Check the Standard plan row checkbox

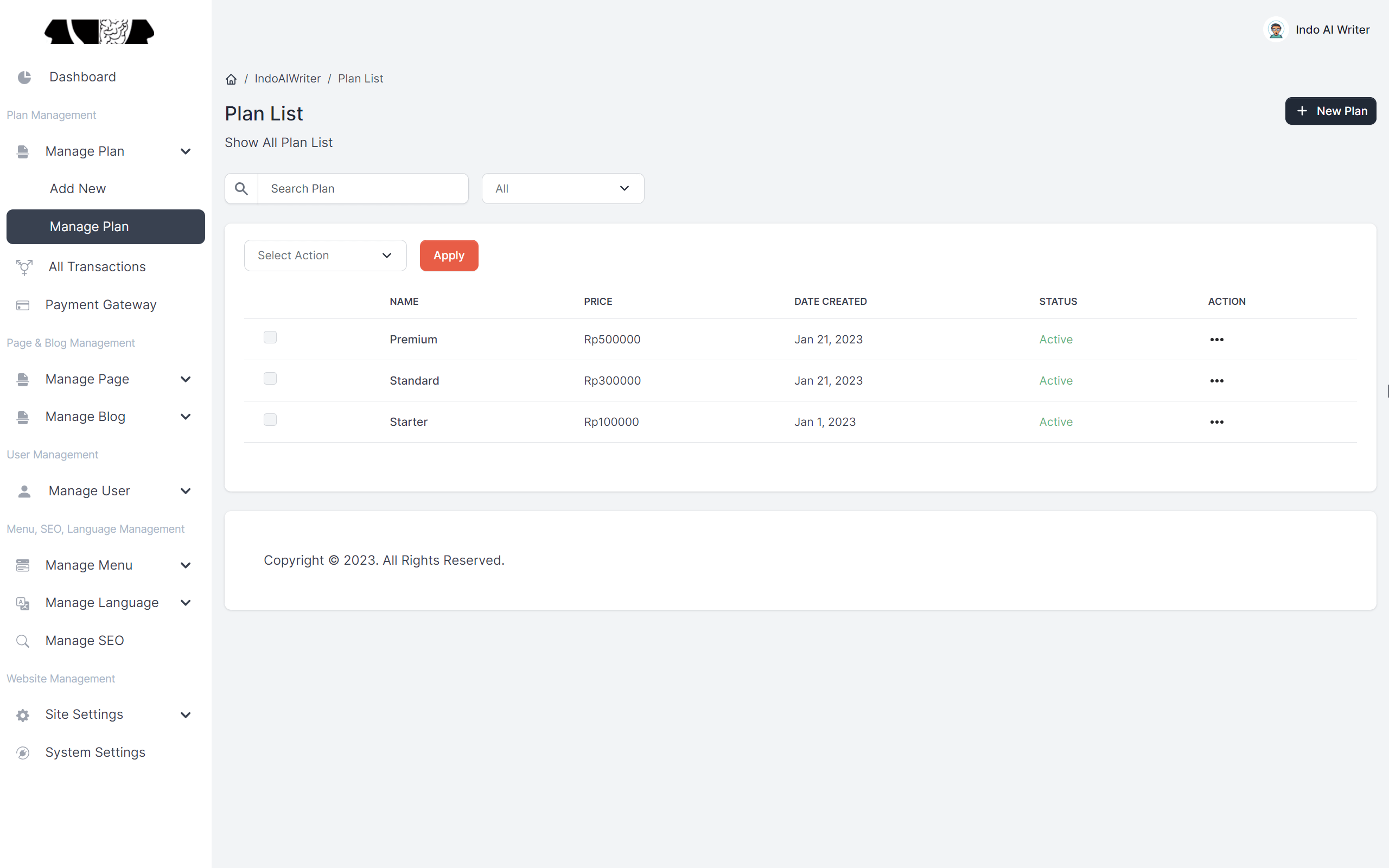pyautogui.click(x=270, y=378)
